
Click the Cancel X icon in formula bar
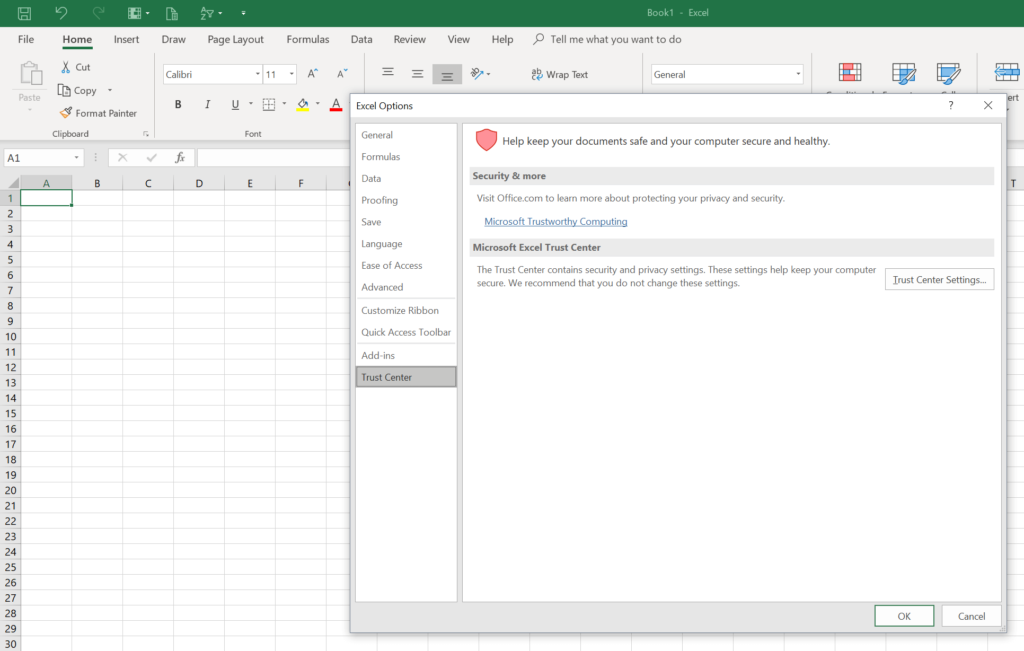click(x=123, y=158)
